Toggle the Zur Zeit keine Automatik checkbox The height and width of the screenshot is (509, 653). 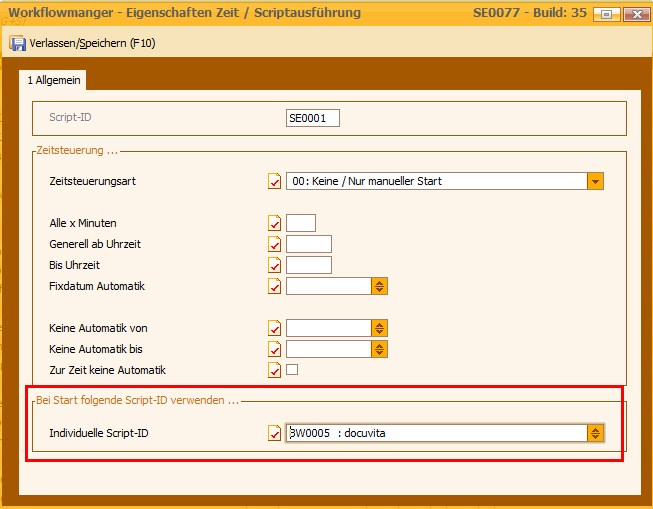292,370
